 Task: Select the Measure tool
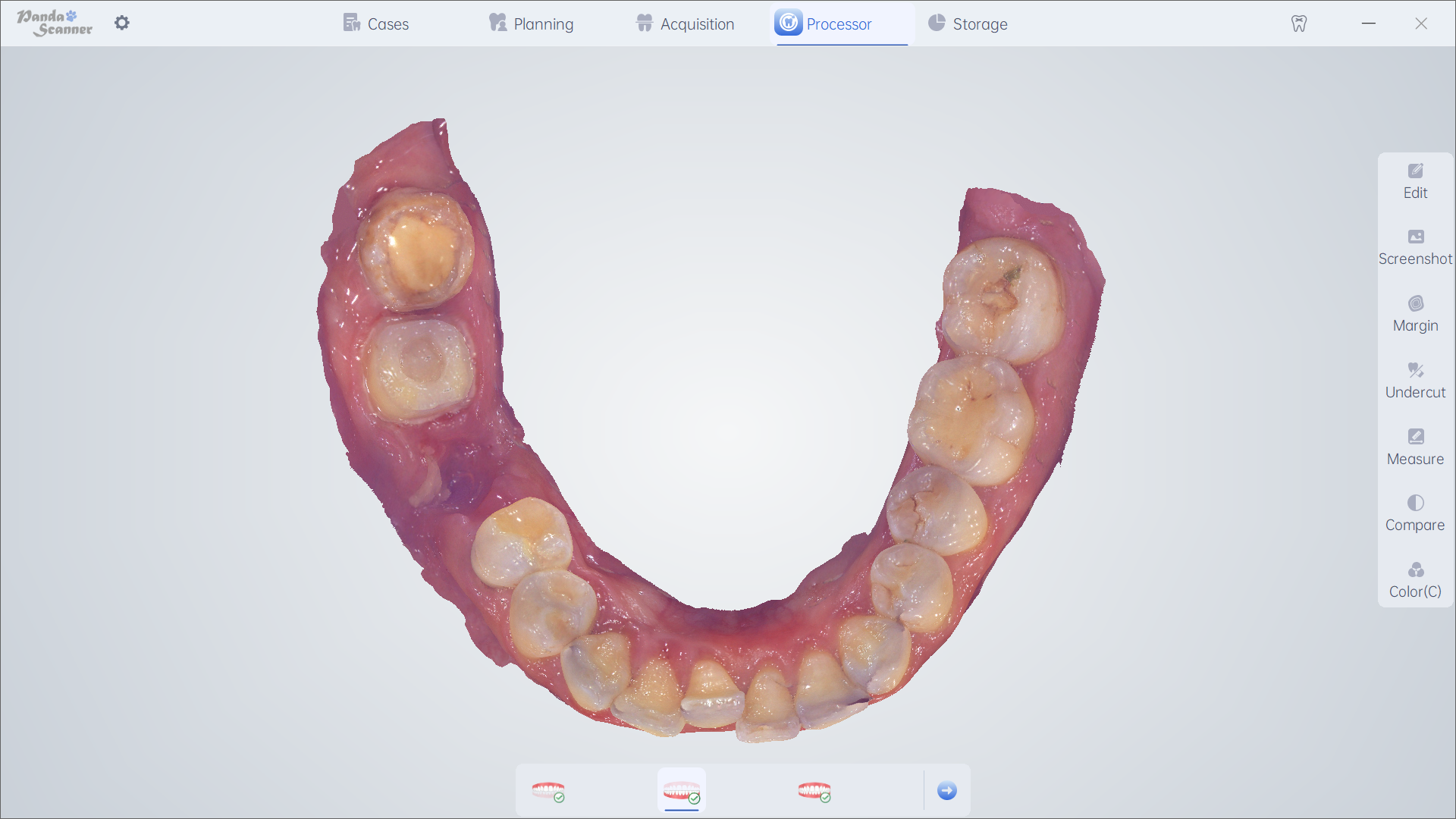tap(1415, 448)
